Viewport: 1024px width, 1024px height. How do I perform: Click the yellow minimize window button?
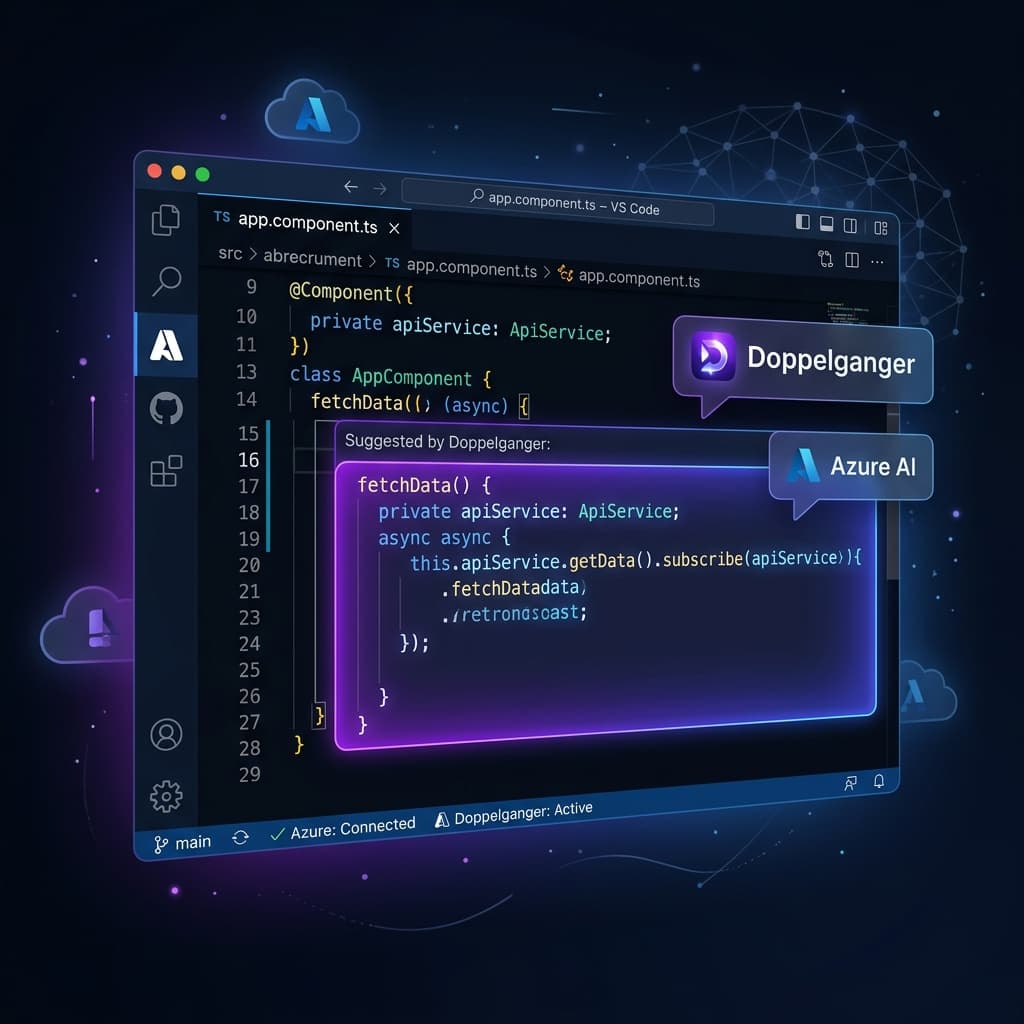coord(178,172)
